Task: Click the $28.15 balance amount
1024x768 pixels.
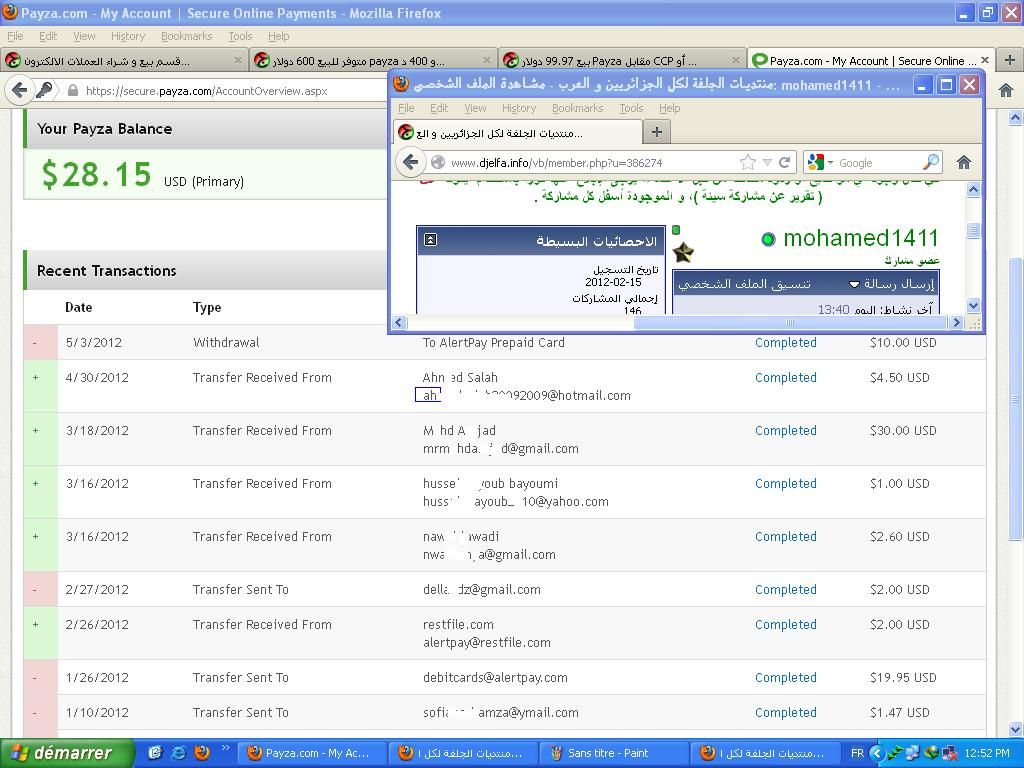Action: pyautogui.click(x=97, y=174)
